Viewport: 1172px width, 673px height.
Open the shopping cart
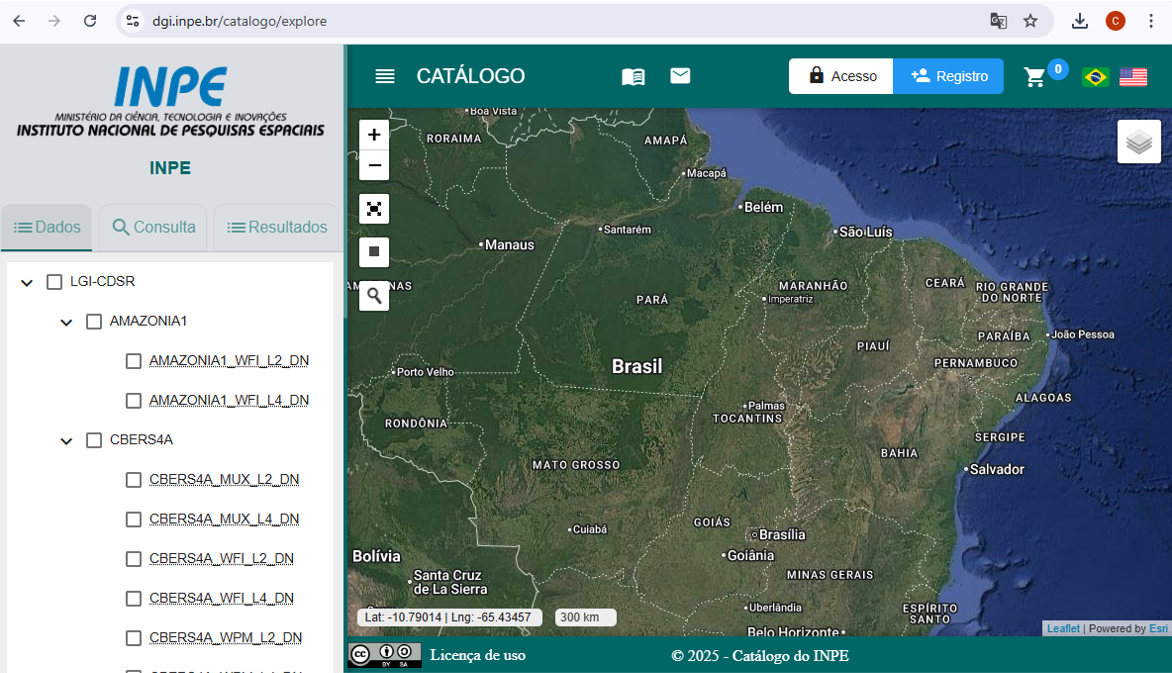tap(1035, 77)
